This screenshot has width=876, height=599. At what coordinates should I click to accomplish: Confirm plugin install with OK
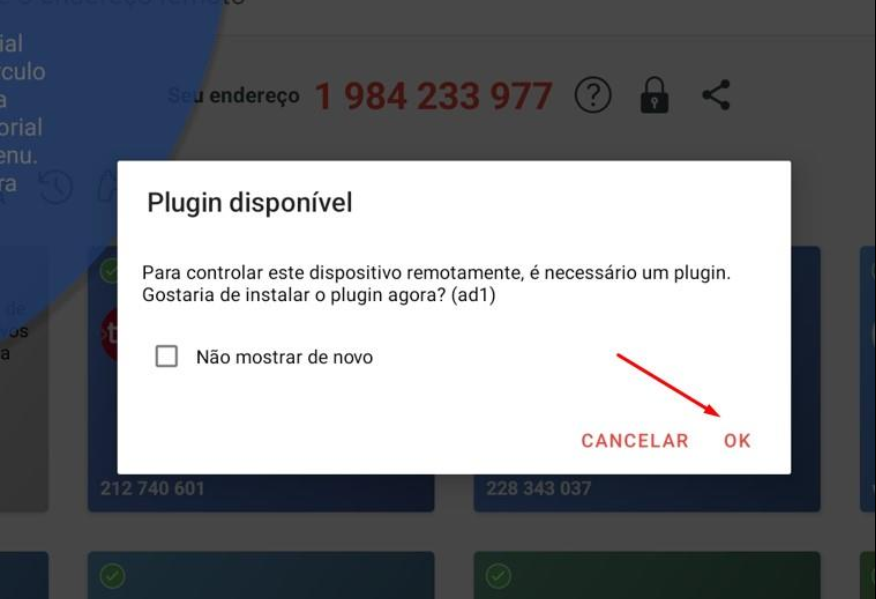[x=737, y=441]
